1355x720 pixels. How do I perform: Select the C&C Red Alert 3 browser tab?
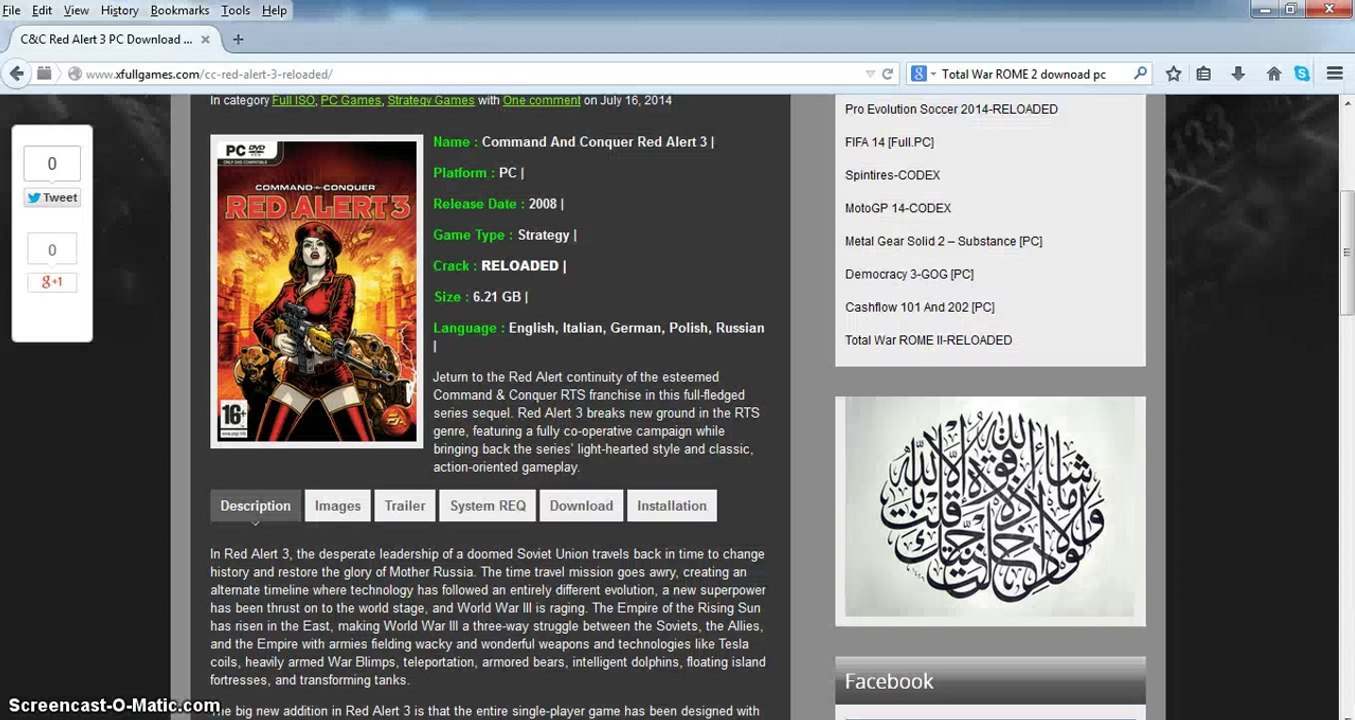click(111, 40)
